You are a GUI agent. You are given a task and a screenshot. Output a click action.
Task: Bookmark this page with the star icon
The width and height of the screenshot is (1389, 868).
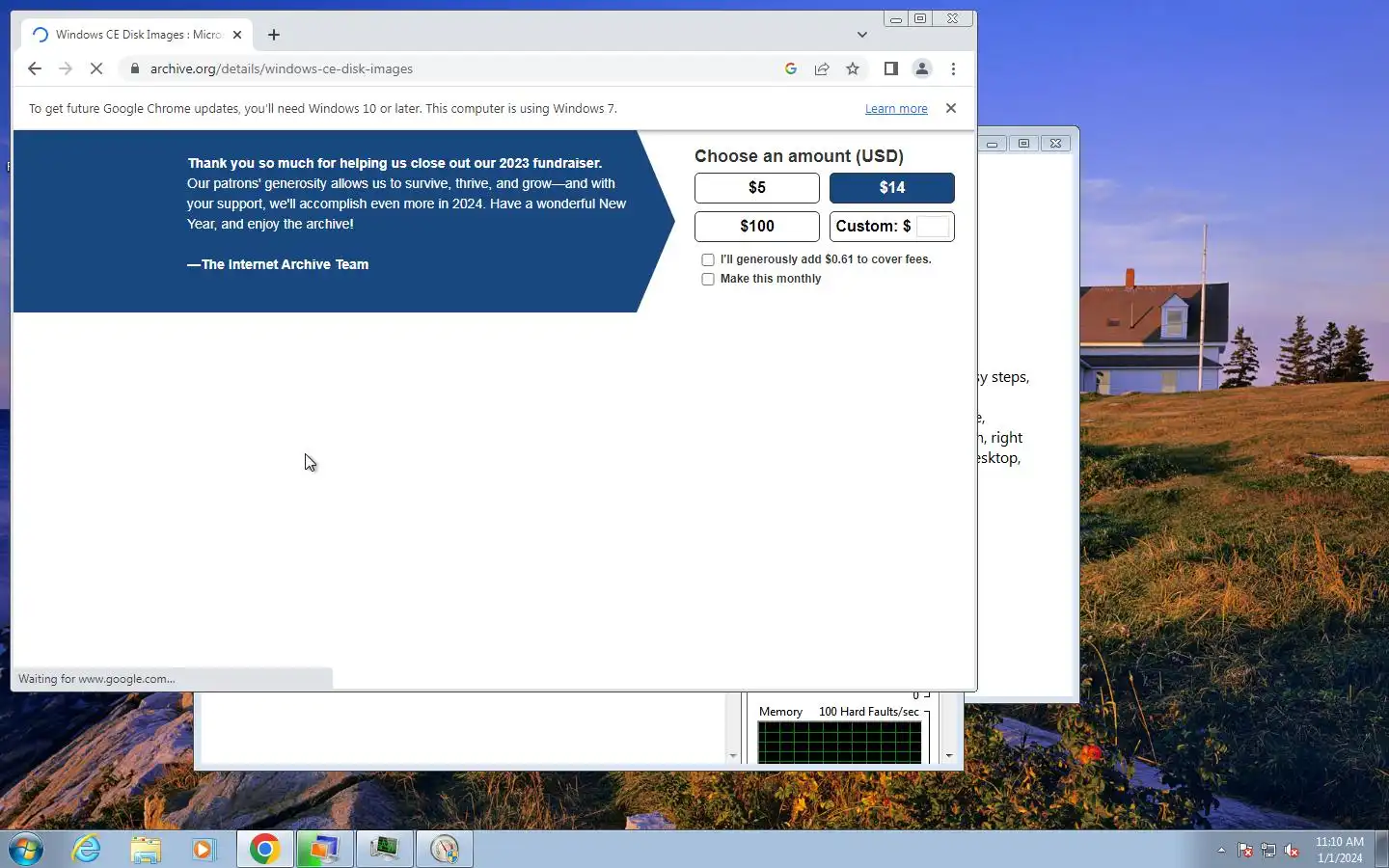[853, 68]
